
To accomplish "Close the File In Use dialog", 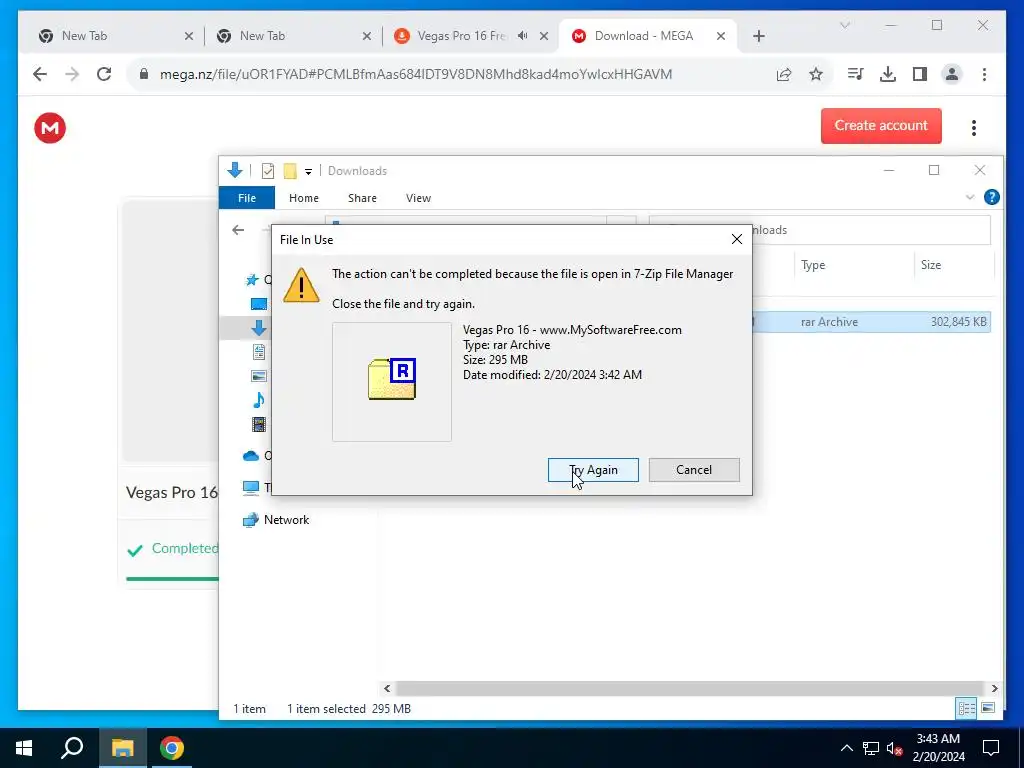I will tap(737, 240).
